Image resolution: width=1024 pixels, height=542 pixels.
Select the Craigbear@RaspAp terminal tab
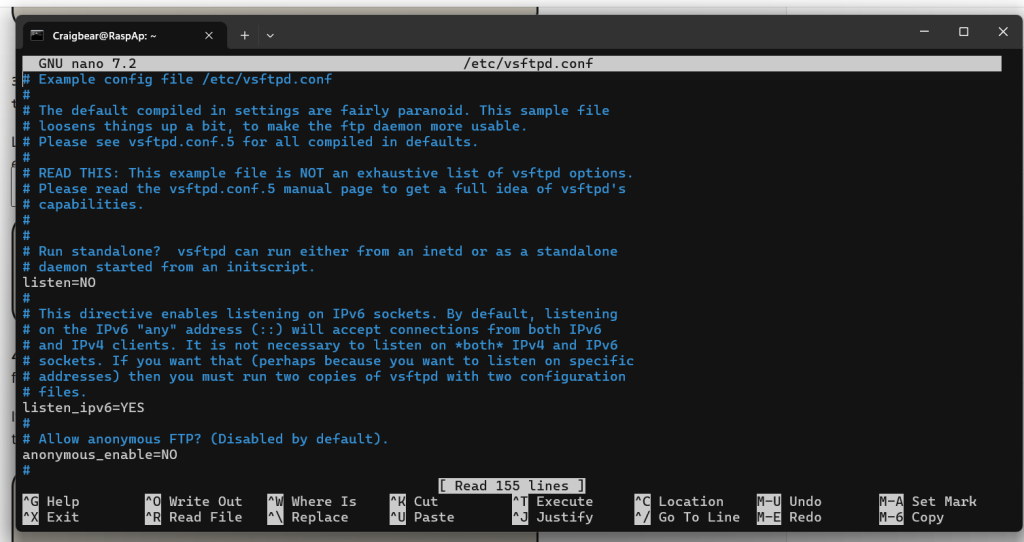point(110,35)
